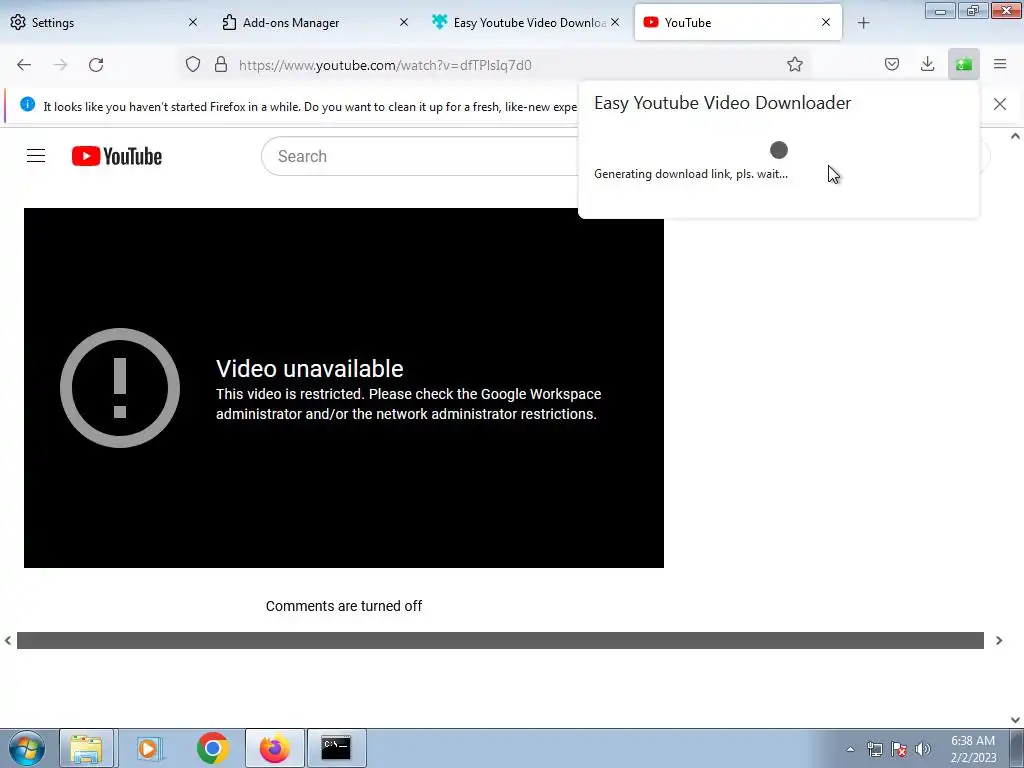
Task: Open the YouTube guide hamburger menu
Action: (36, 156)
